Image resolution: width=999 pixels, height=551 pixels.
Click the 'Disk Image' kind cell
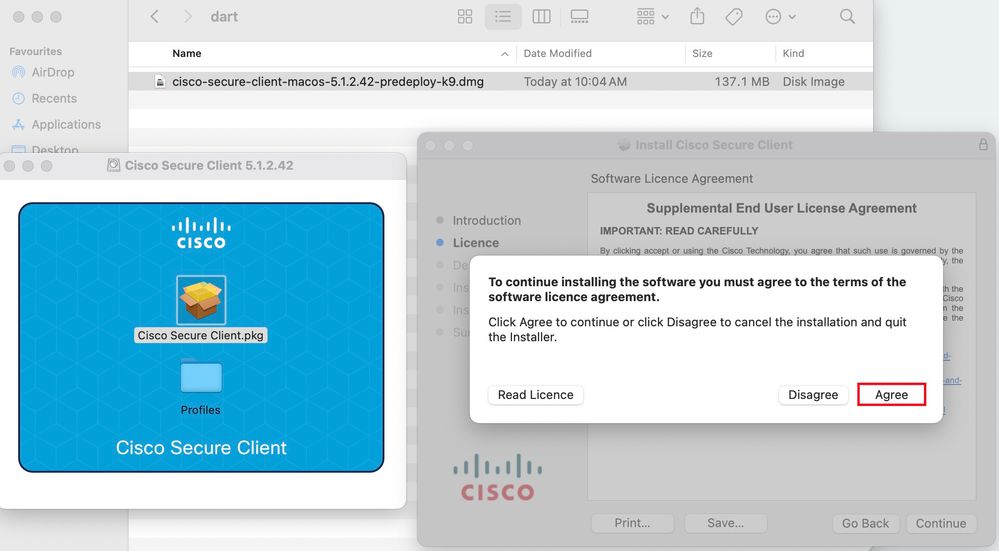pyautogui.click(x=813, y=82)
